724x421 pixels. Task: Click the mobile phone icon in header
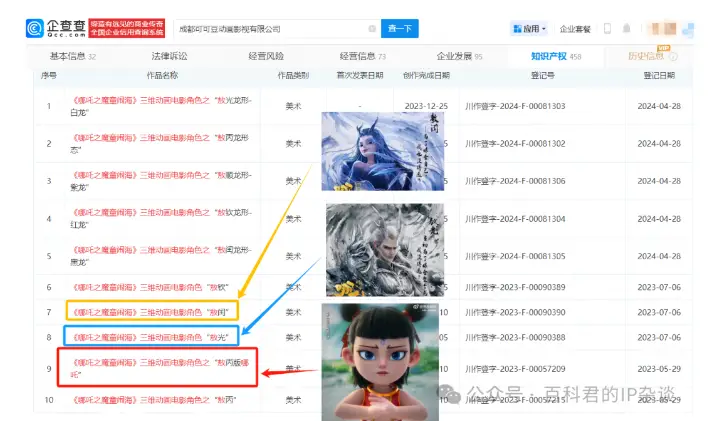(607, 29)
